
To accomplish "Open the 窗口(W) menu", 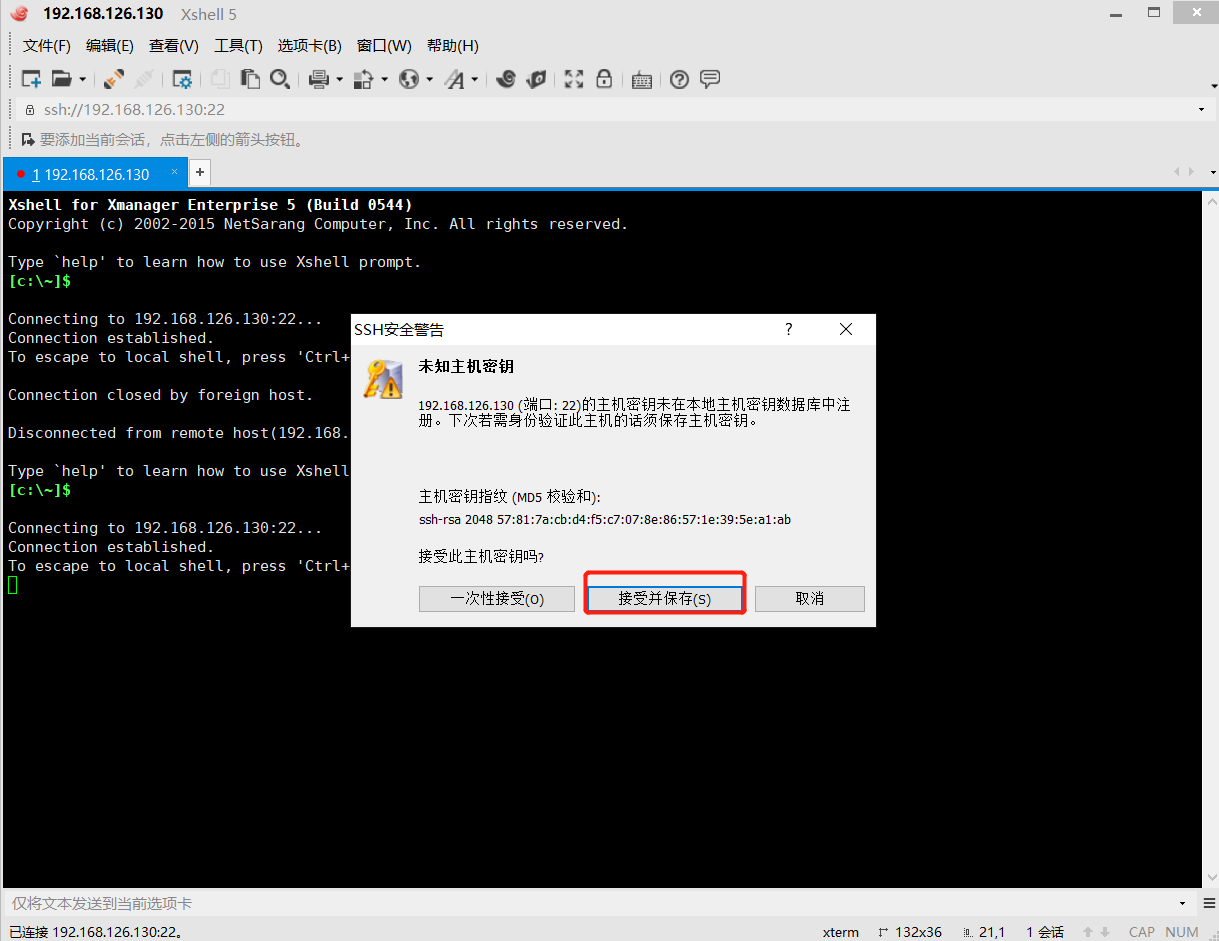I will [x=384, y=46].
